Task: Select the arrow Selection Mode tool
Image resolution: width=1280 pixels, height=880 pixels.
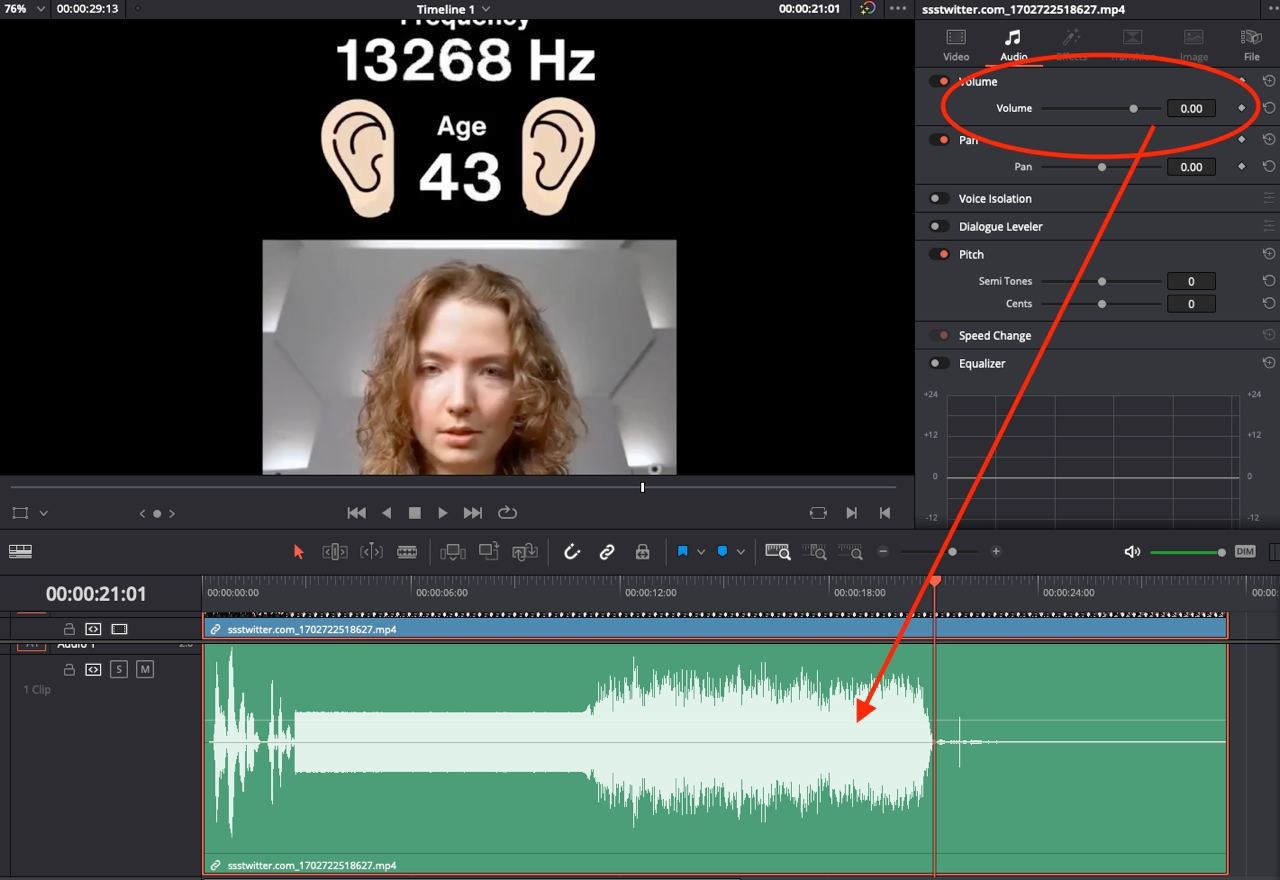Action: pyautogui.click(x=298, y=552)
